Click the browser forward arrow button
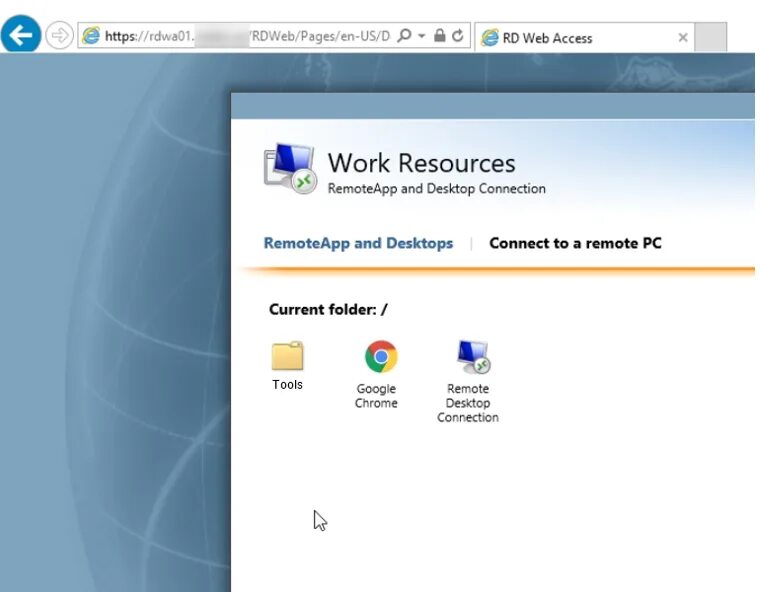This screenshot has height=592, width=760. pos(59,35)
